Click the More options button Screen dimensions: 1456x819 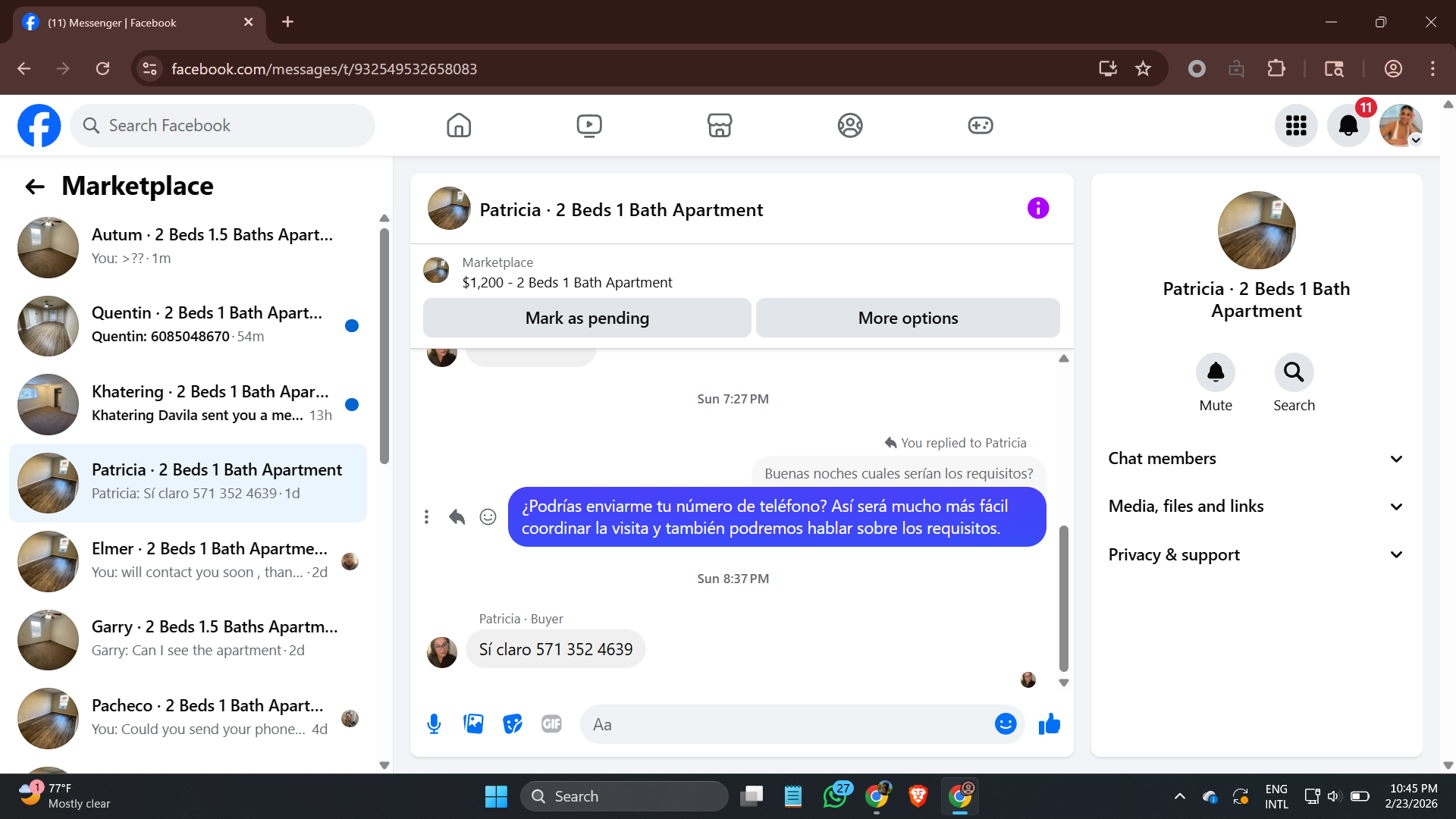pos(908,318)
